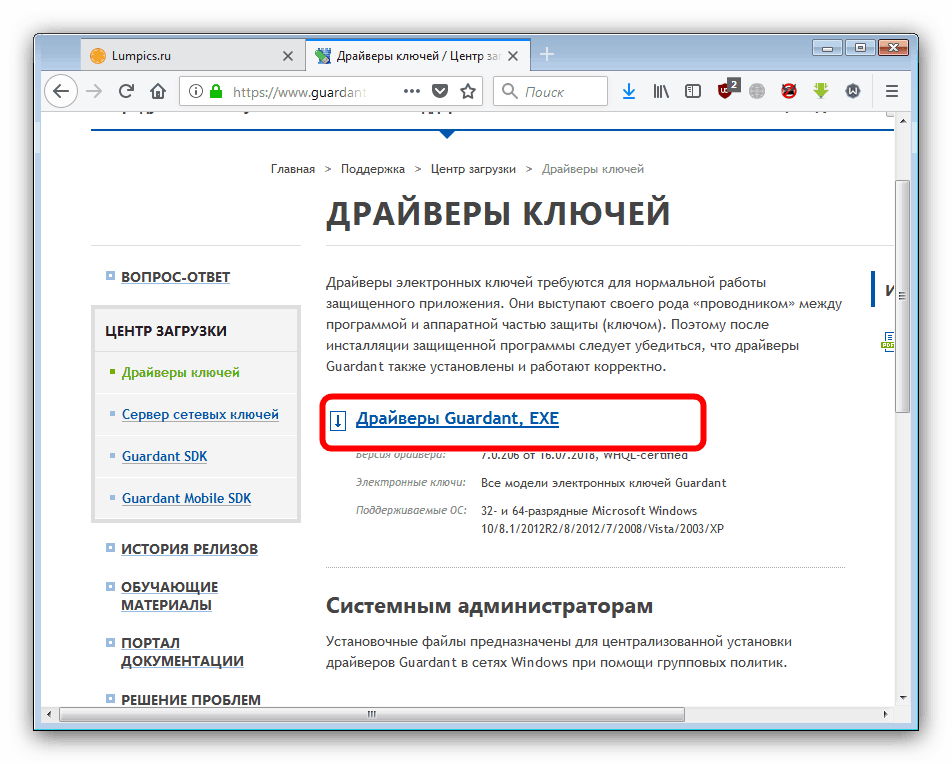952x764 pixels.
Task: Open the Library bookmarks icon
Action: pos(661,92)
